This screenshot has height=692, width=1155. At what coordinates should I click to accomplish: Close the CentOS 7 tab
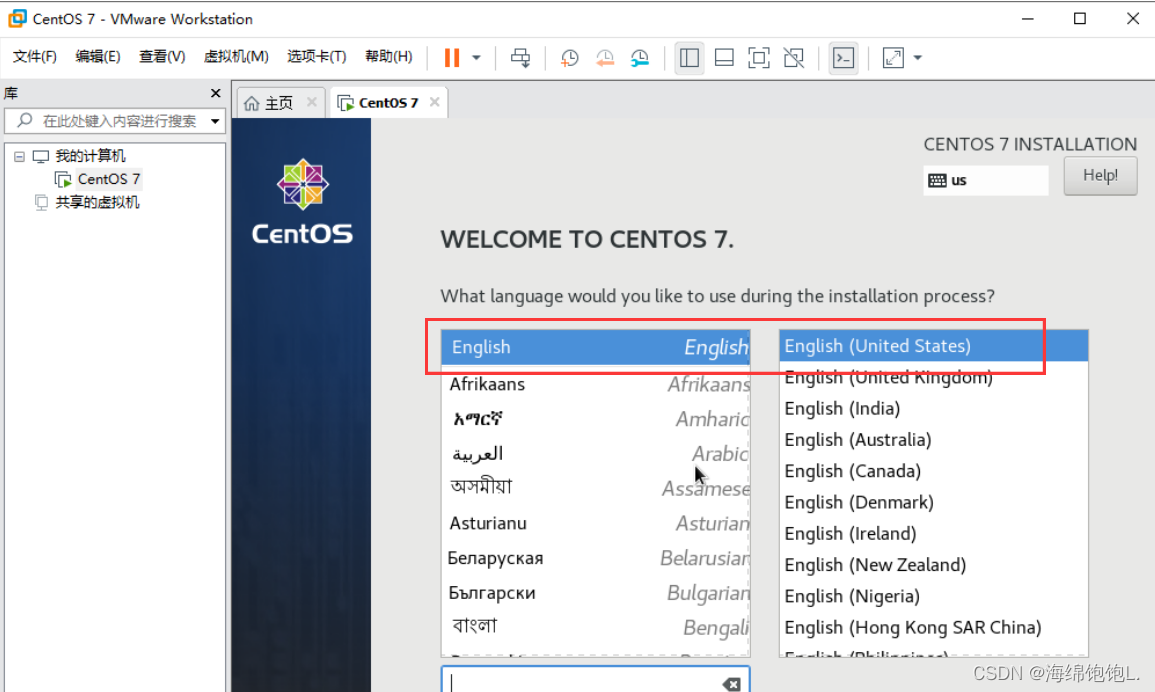(435, 102)
